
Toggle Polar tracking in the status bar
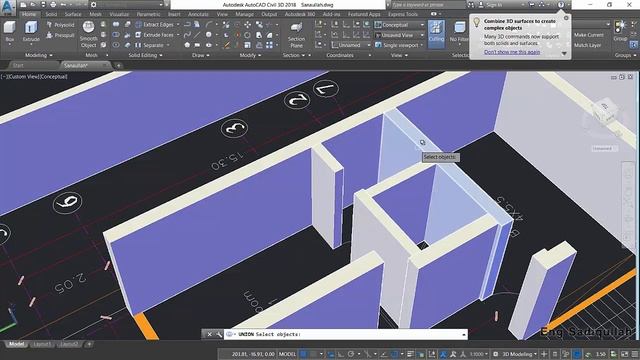point(351,354)
